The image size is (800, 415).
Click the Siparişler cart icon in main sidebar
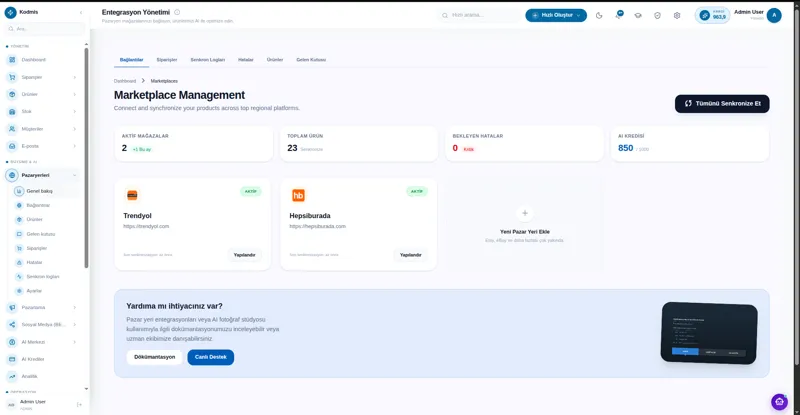point(12,77)
